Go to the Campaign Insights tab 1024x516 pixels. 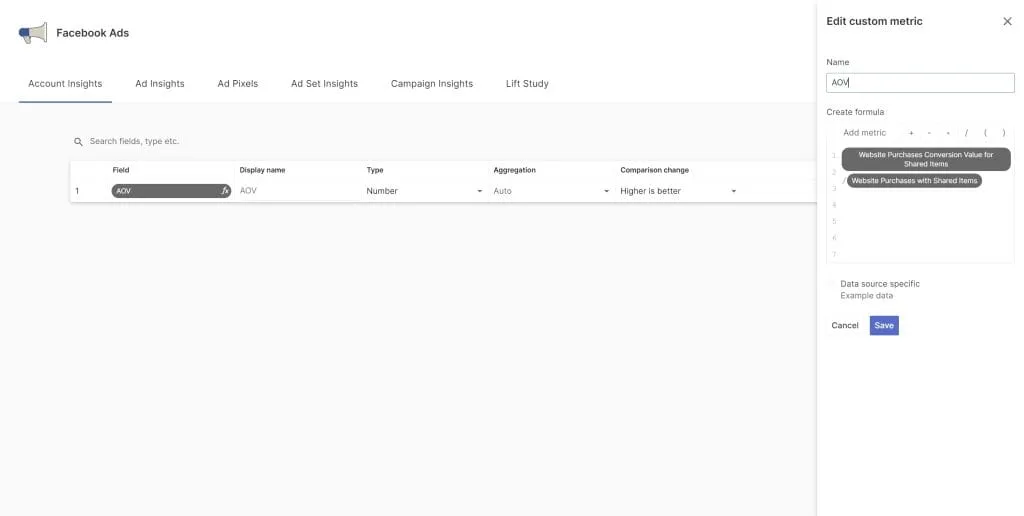[432, 84]
